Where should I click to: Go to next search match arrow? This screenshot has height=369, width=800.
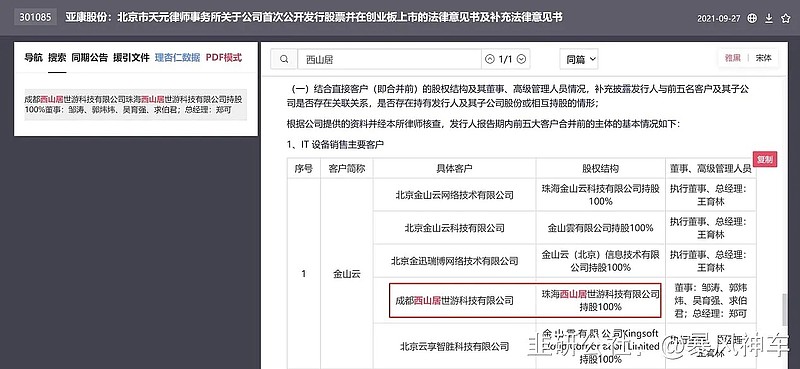coord(521,59)
